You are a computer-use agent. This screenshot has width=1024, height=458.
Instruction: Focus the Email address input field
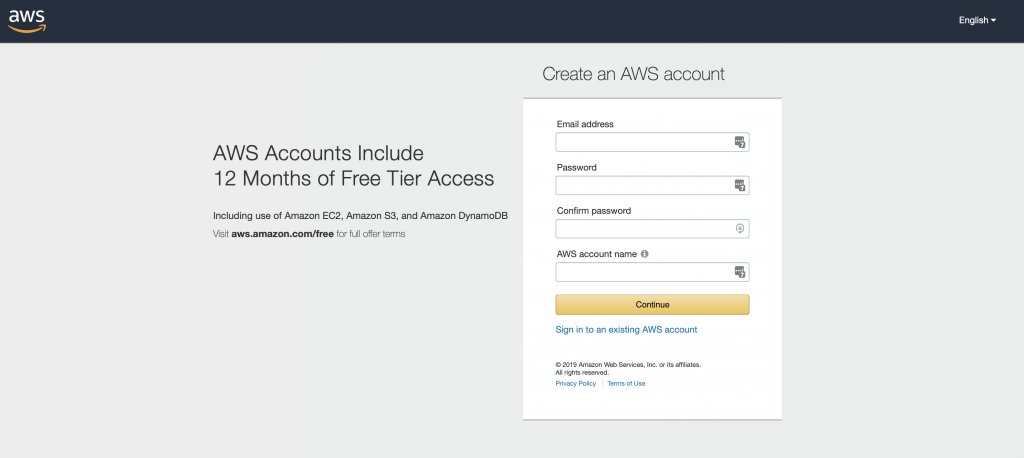point(652,142)
